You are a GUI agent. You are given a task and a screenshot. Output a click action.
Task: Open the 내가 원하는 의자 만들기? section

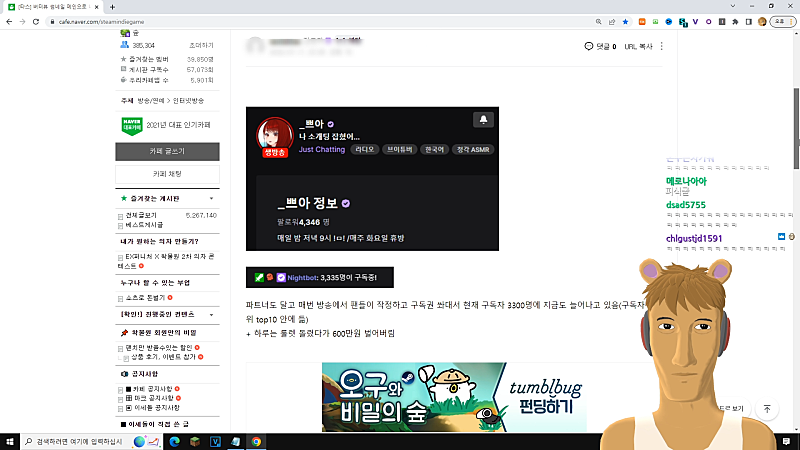click(159, 241)
